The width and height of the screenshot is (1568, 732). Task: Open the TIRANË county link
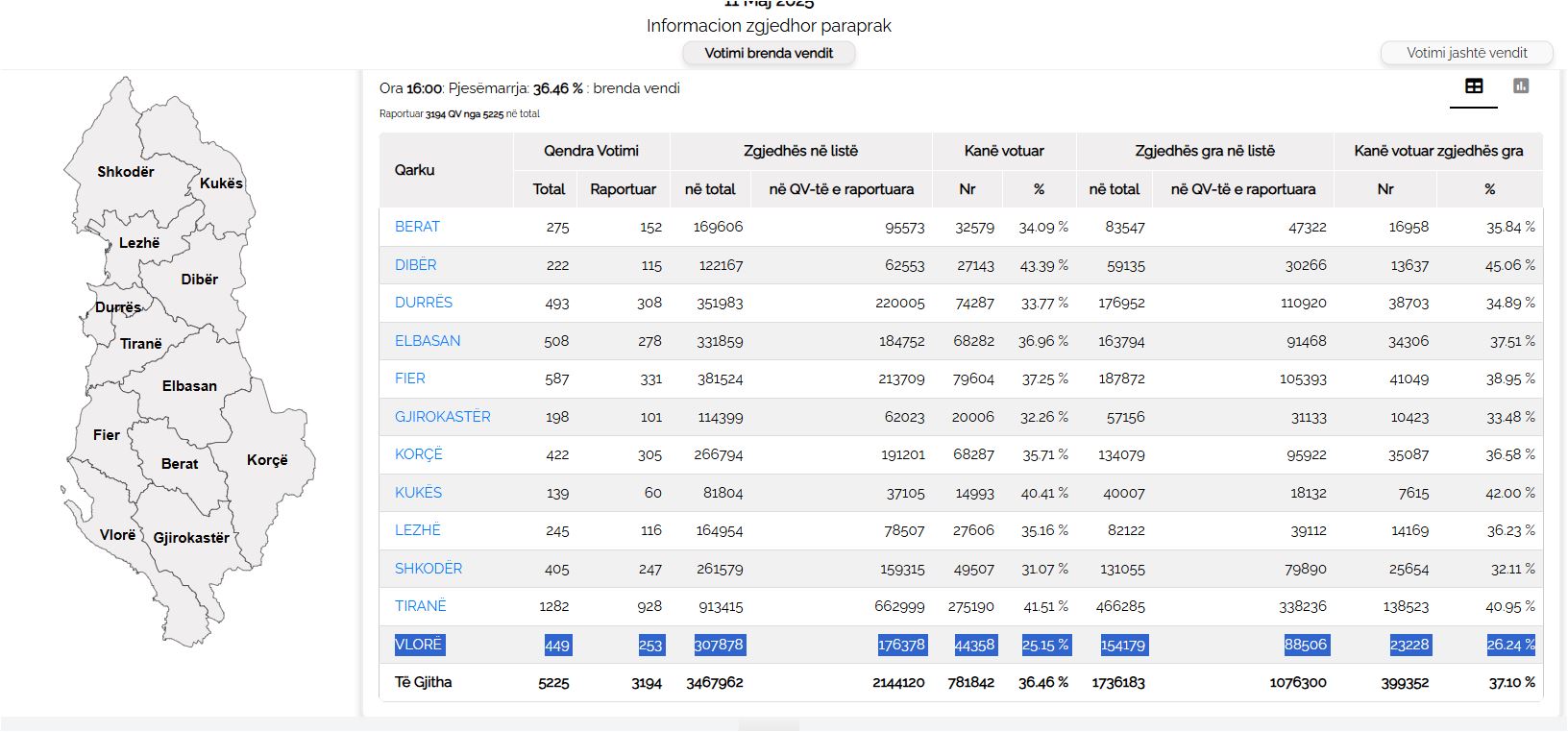click(x=420, y=606)
